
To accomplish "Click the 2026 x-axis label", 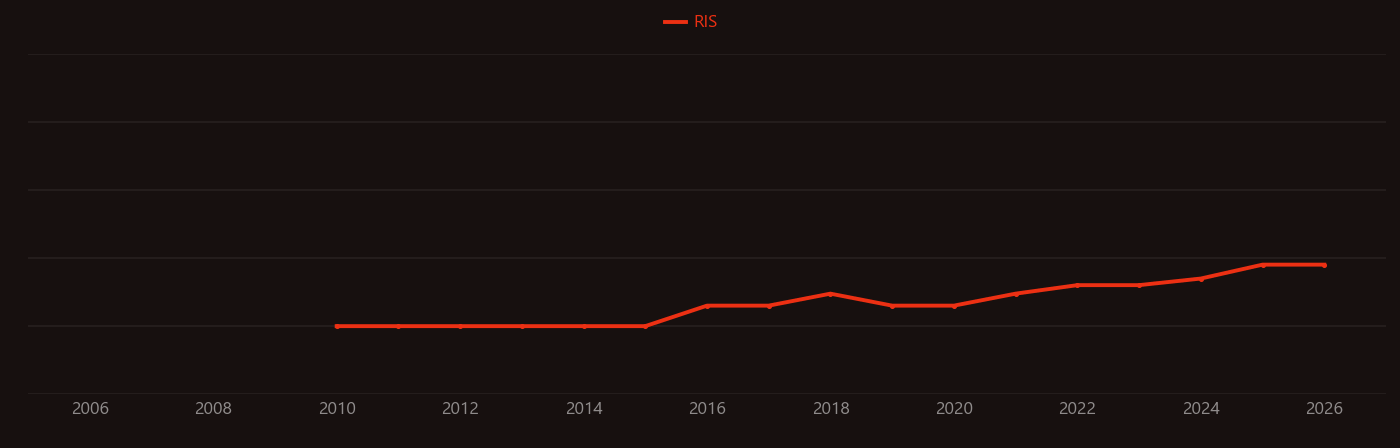I will coord(1325,409).
